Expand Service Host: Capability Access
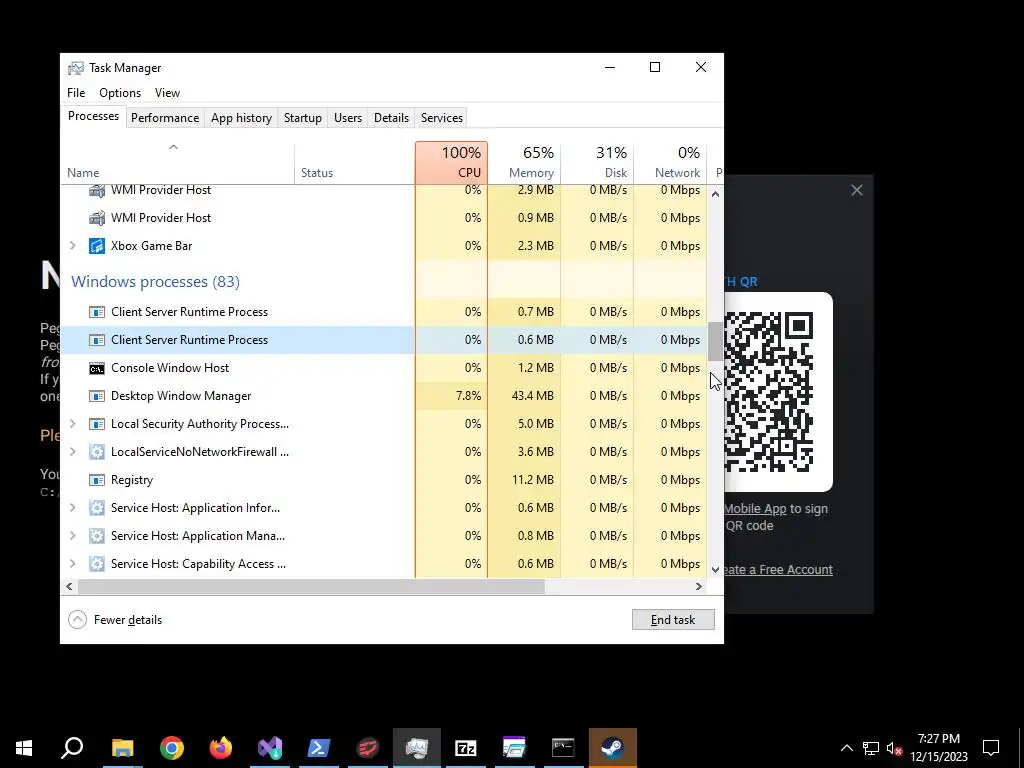 [72, 564]
